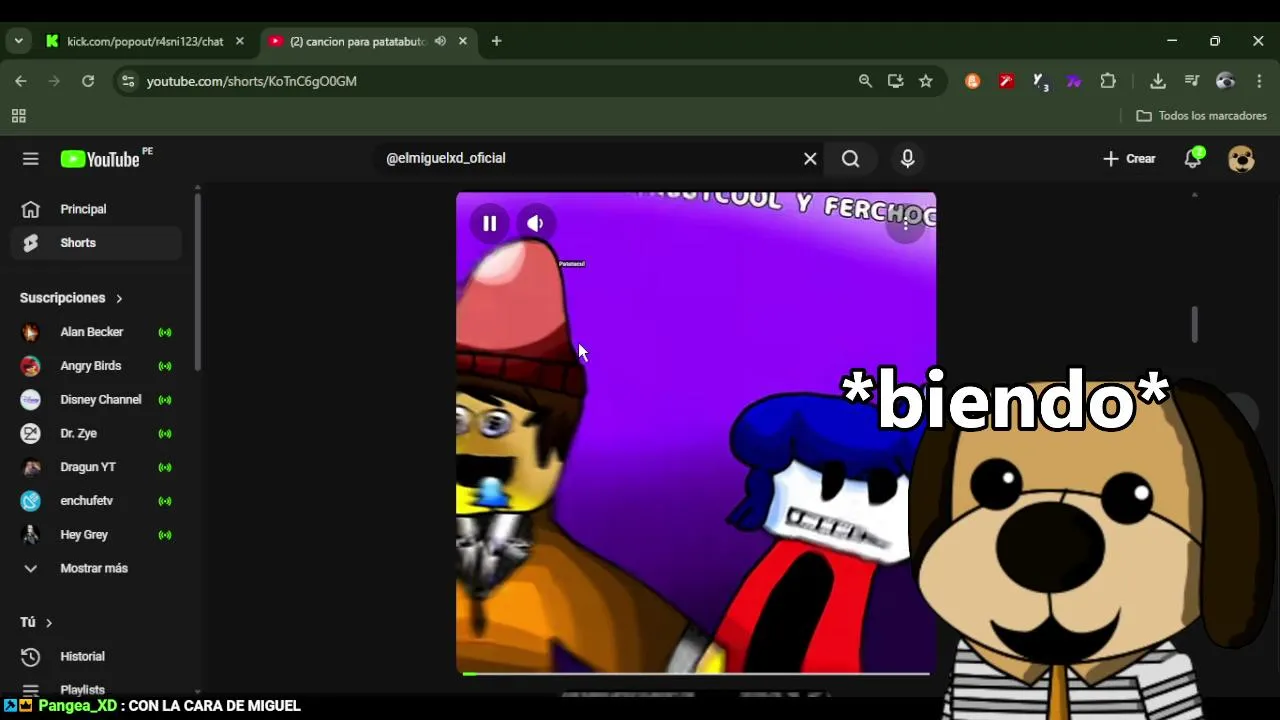Pause the Short video
Image resolution: width=1280 pixels, height=720 pixels.
point(489,223)
